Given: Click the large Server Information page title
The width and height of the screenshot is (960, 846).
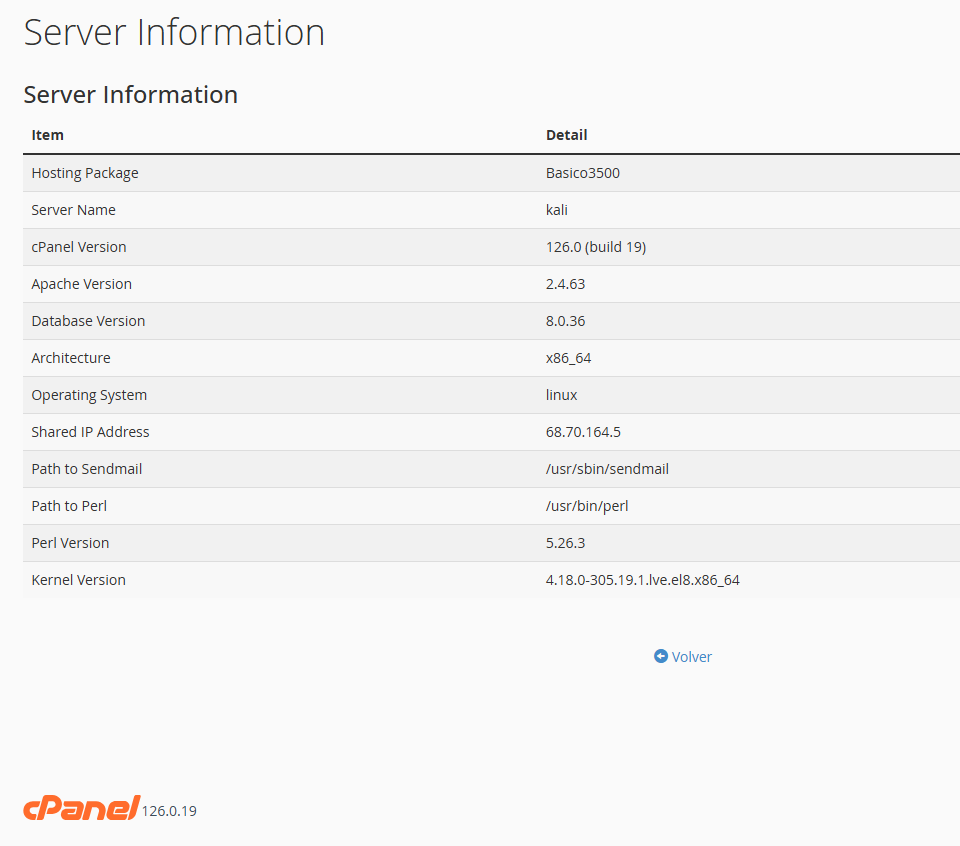Looking at the screenshot, I should point(174,32).
